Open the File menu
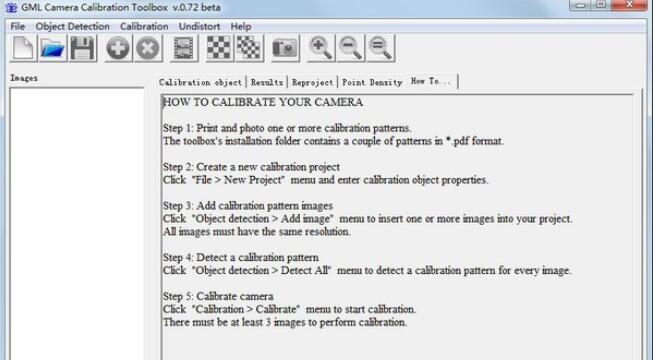 click(x=17, y=26)
